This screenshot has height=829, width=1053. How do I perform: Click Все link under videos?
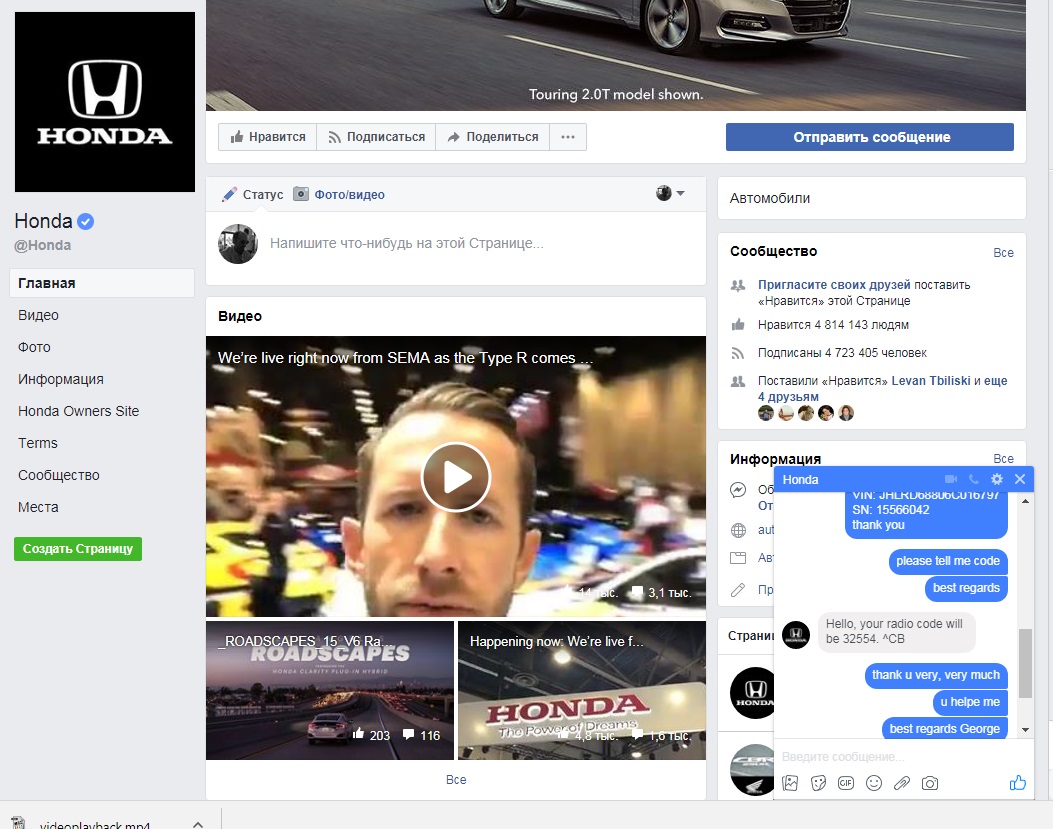pos(456,779)
